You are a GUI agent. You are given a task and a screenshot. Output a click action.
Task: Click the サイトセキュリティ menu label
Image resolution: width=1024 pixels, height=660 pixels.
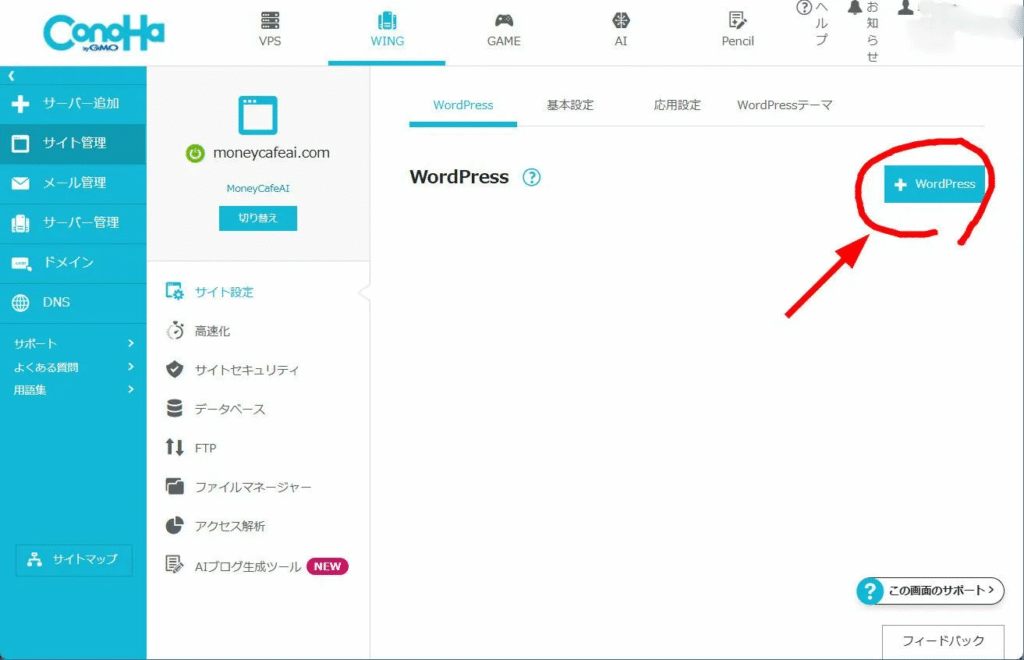(x=247, y=370)
